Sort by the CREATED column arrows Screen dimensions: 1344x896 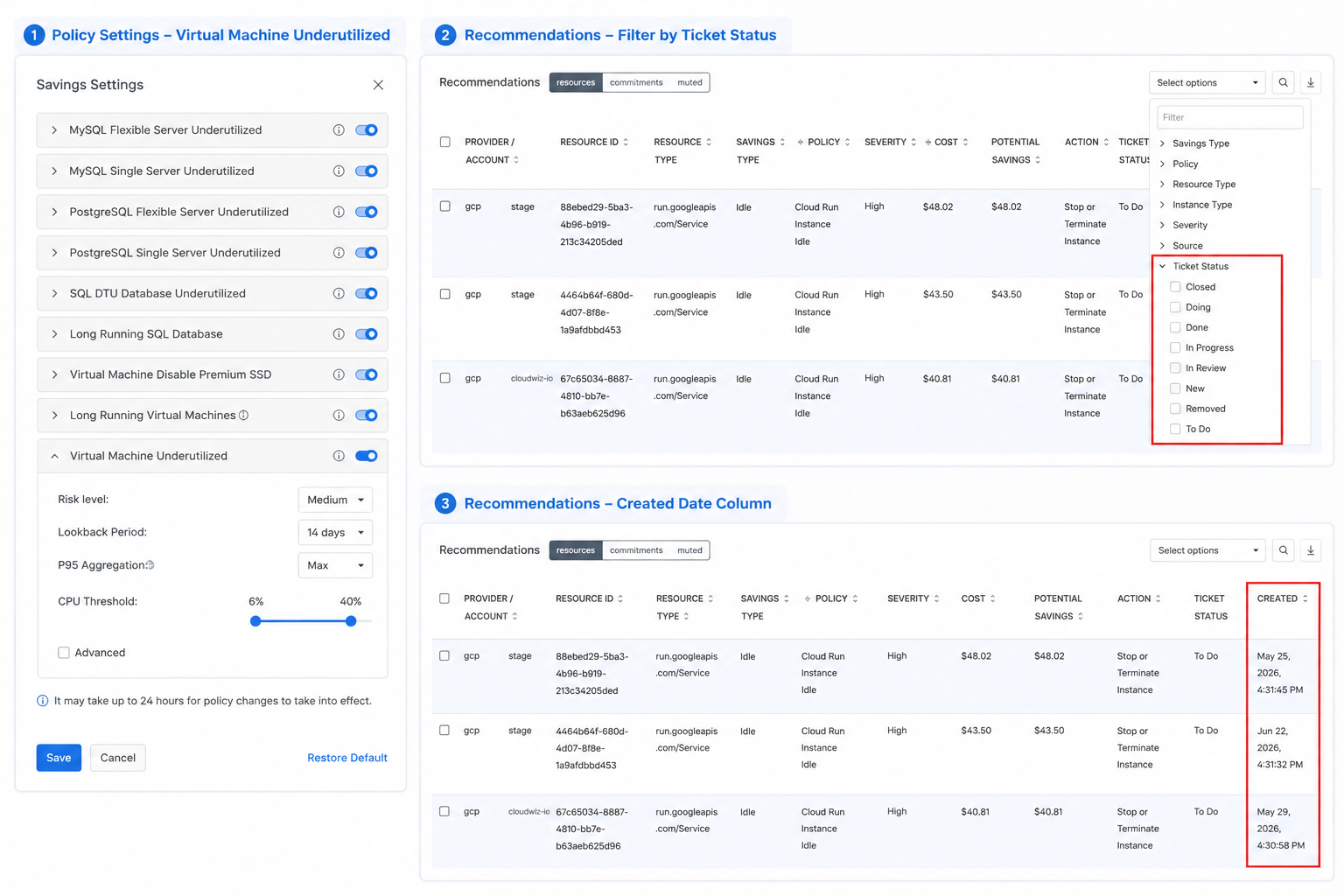point(1305,598)
